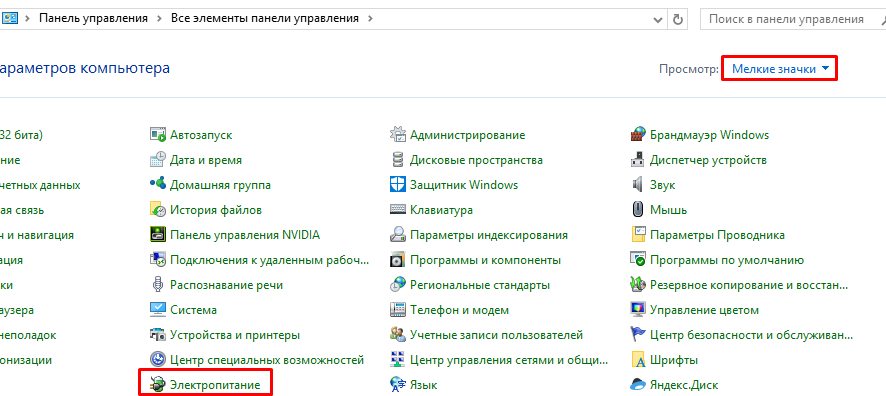
Task: Open the Дата и время icon
Action: [x=158, y=160]
